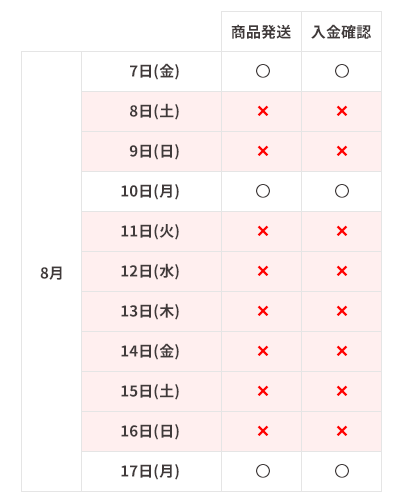Click the 7日(金) date label

[x=154, y=71]
